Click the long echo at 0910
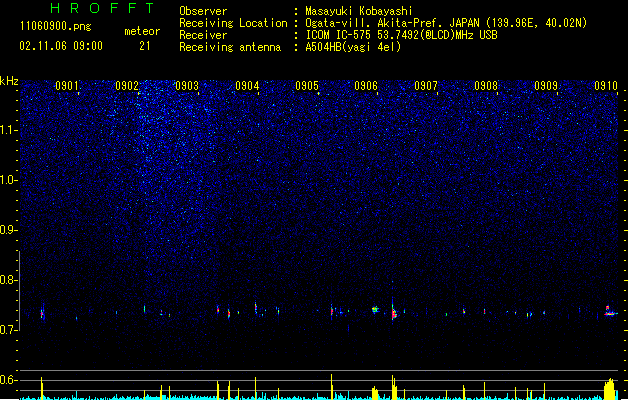Viewport: 629px width, 400px height. (611, 311)
